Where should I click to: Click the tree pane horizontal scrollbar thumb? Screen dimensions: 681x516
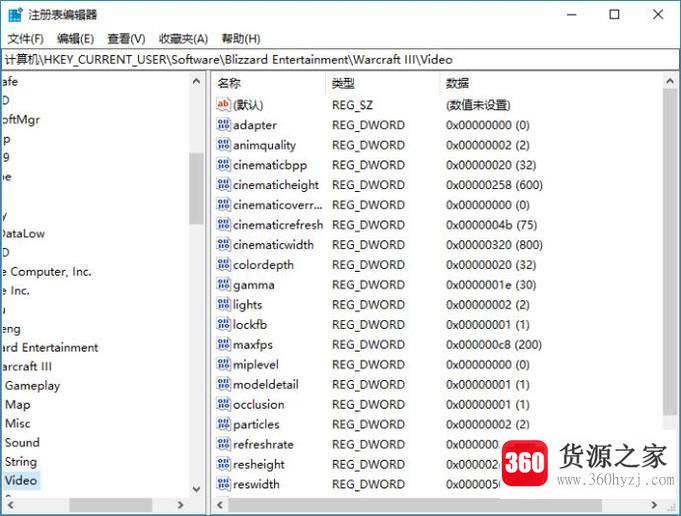110,505
